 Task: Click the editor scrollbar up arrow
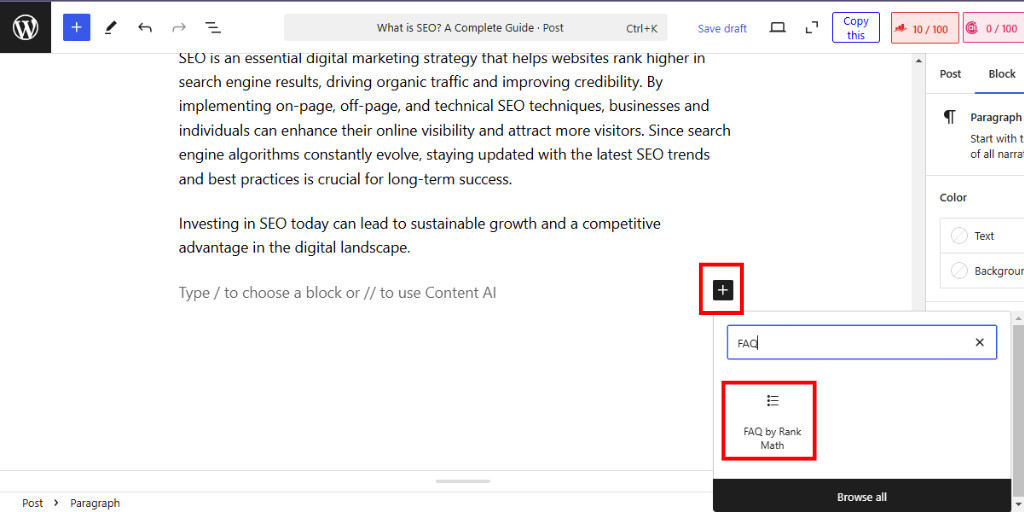tap(918, 60)
